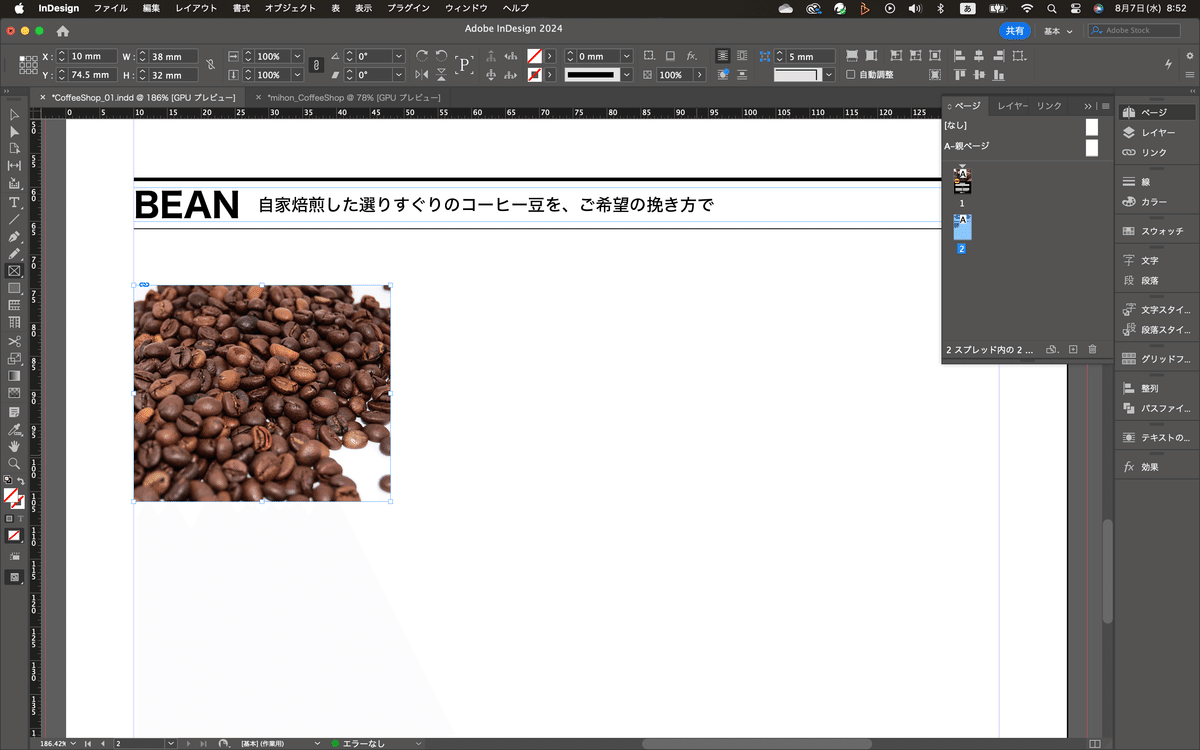1200x750 pixels.
Task: Open the 基本 workspace switcher dropdown
Action: (1058, 31)
